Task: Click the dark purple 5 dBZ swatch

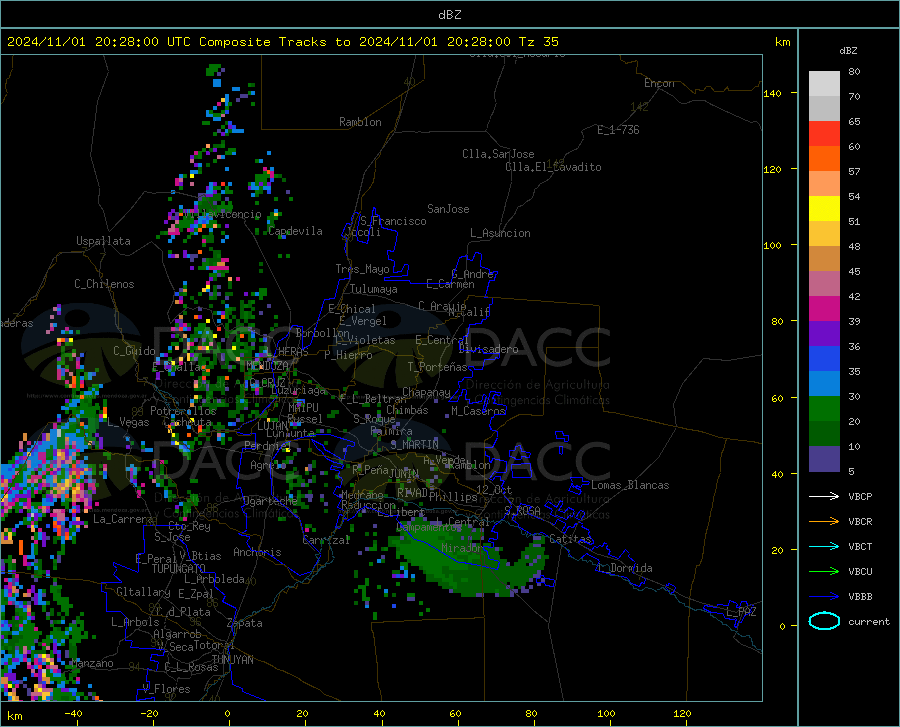Action: click(x=824, y=458)
